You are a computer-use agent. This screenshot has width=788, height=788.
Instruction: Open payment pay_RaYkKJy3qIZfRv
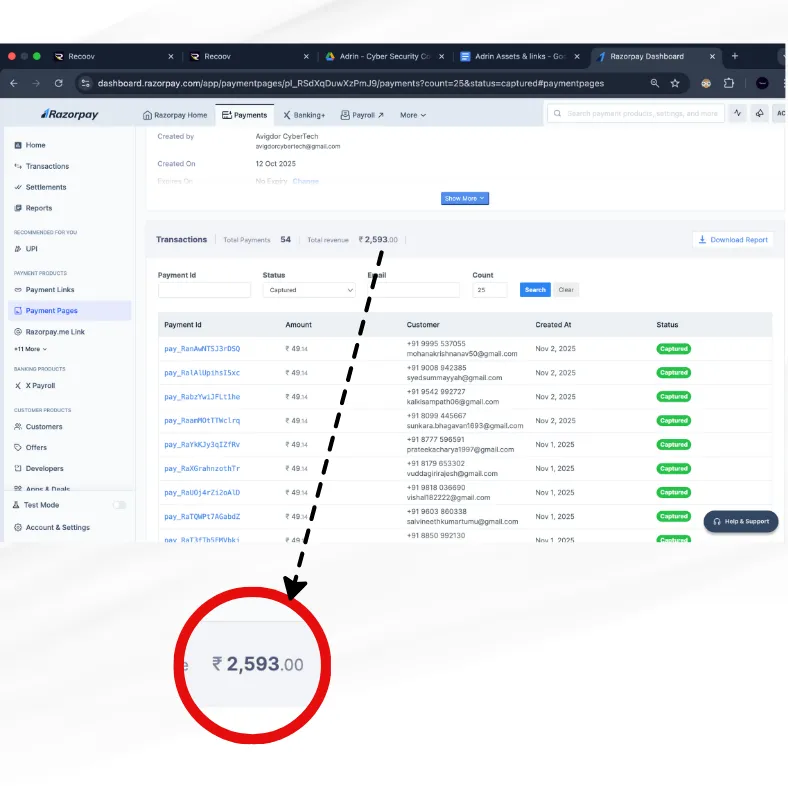(202, 445)
